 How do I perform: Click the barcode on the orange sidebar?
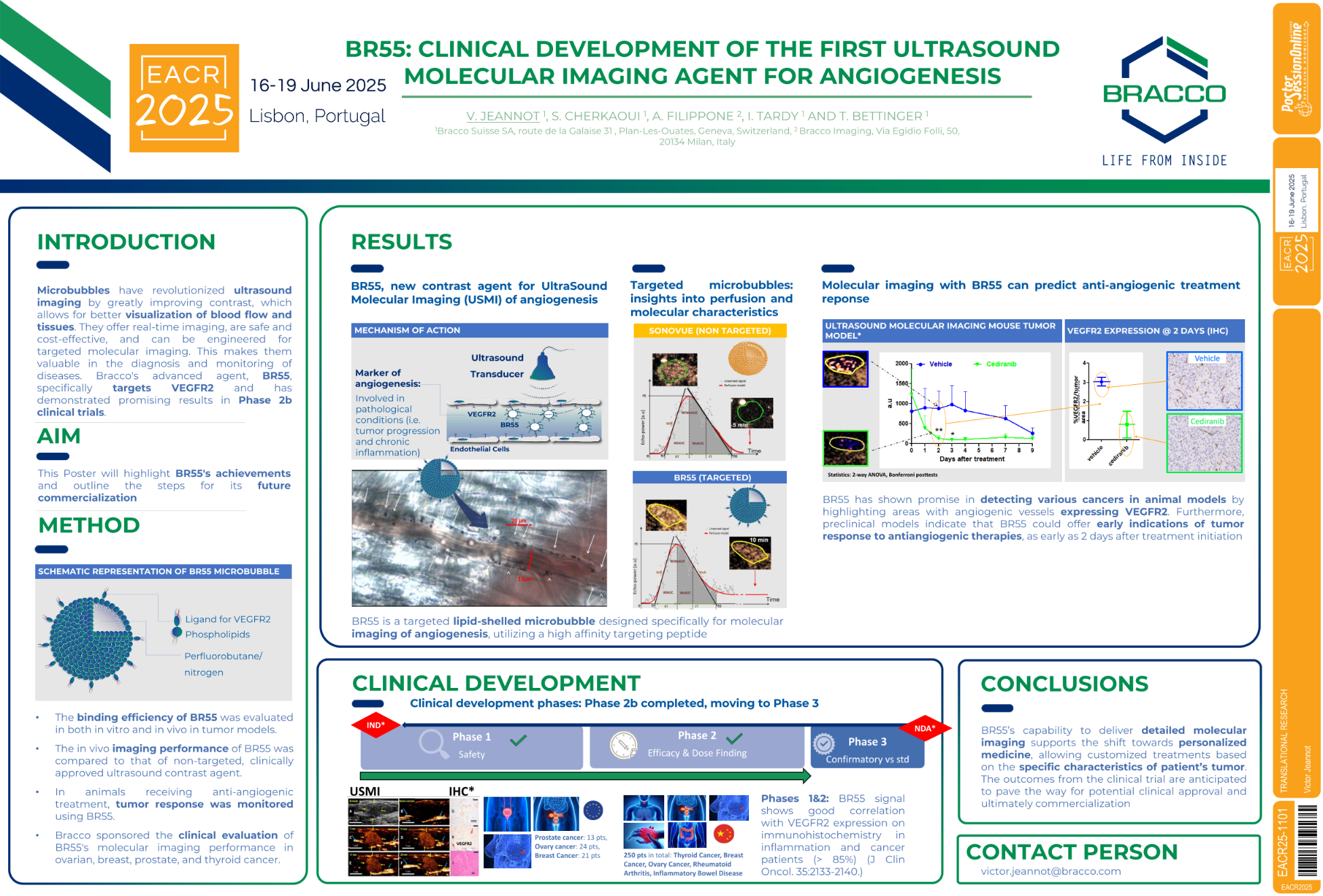click(x=1307, y=840)
